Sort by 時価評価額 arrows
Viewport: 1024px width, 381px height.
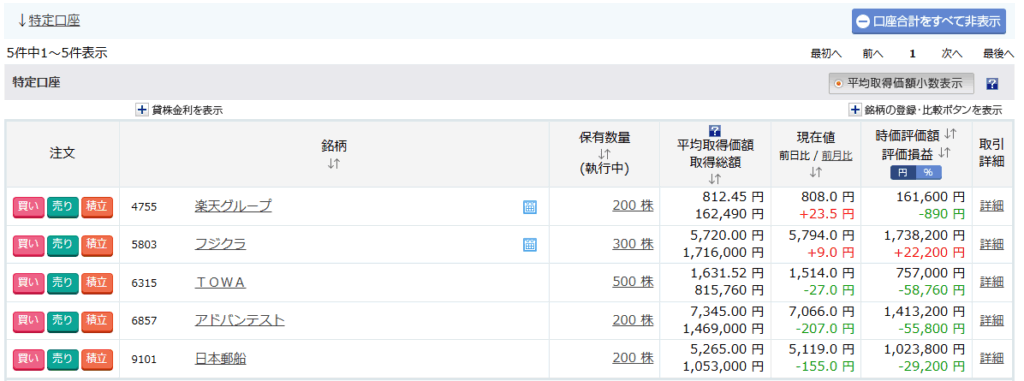pos(950,135)
